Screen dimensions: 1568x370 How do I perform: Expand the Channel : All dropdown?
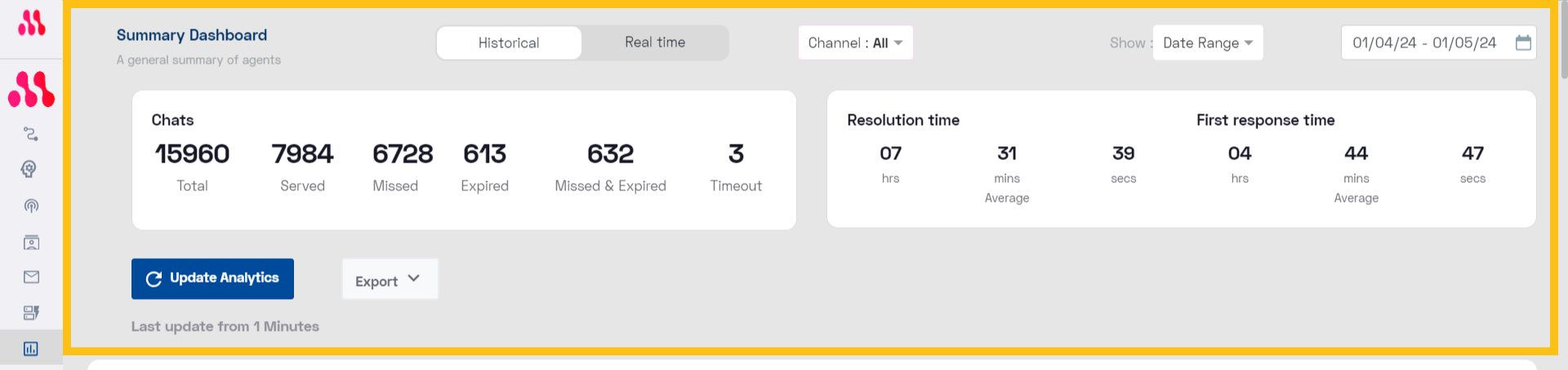click(855, 42)
